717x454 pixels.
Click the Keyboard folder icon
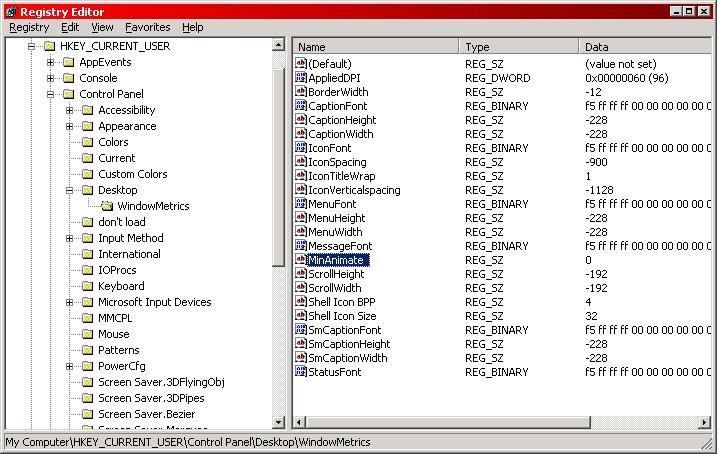coord(87,286)
